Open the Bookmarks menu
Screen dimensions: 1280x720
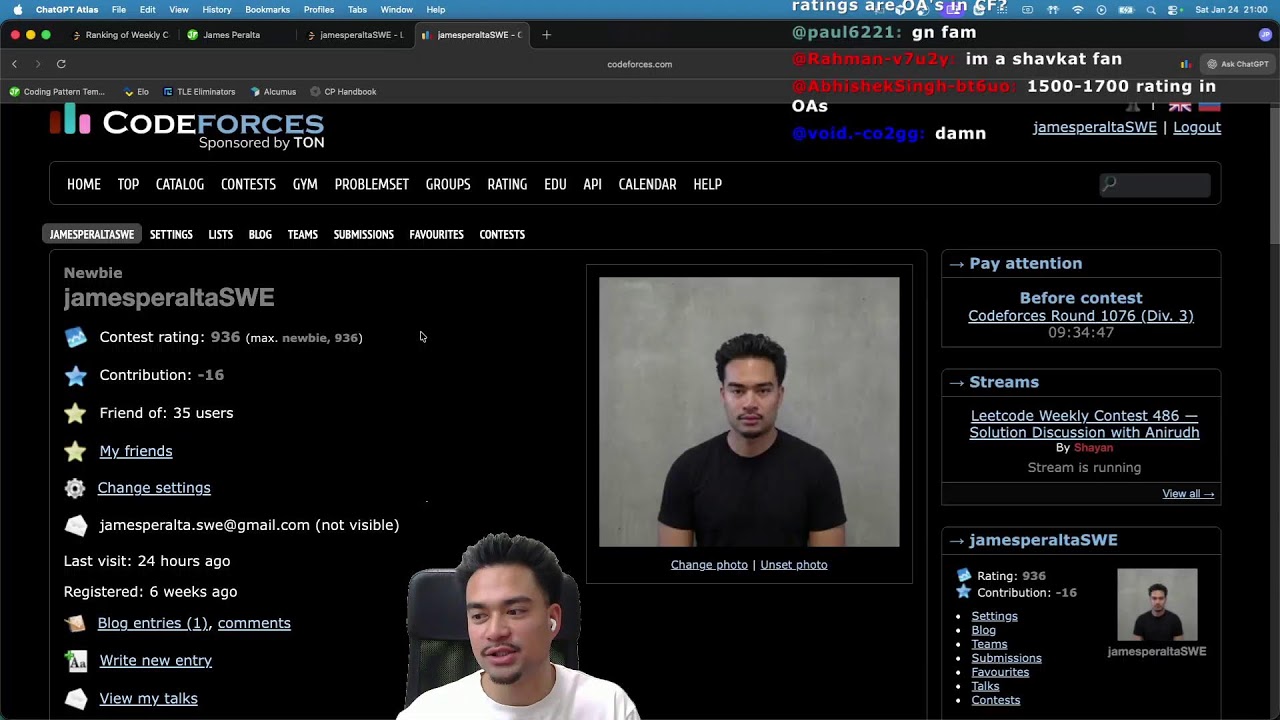tap(267, 10)
